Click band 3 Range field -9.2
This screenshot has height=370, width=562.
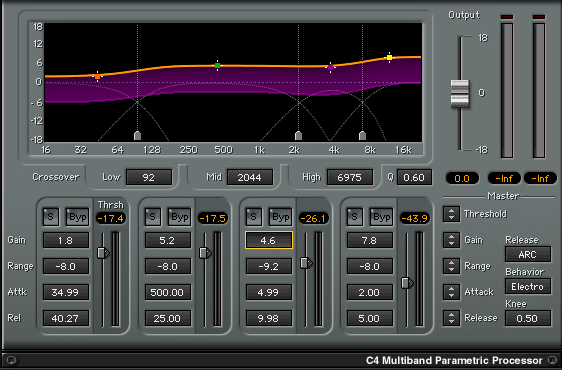269,266
